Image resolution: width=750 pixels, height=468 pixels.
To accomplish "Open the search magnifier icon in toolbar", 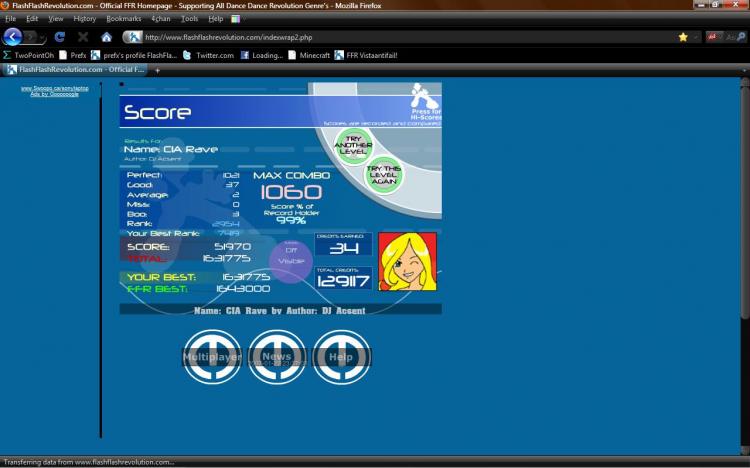I will (x=741, y=37).
